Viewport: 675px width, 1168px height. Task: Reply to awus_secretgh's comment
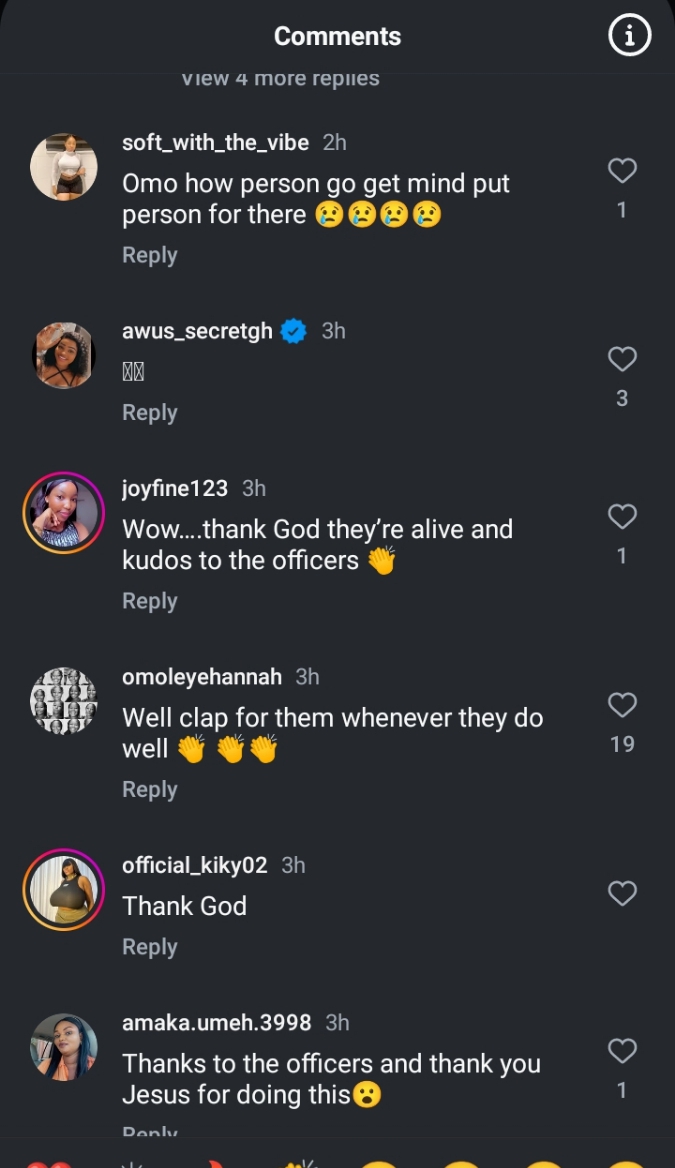coord(149,412)
